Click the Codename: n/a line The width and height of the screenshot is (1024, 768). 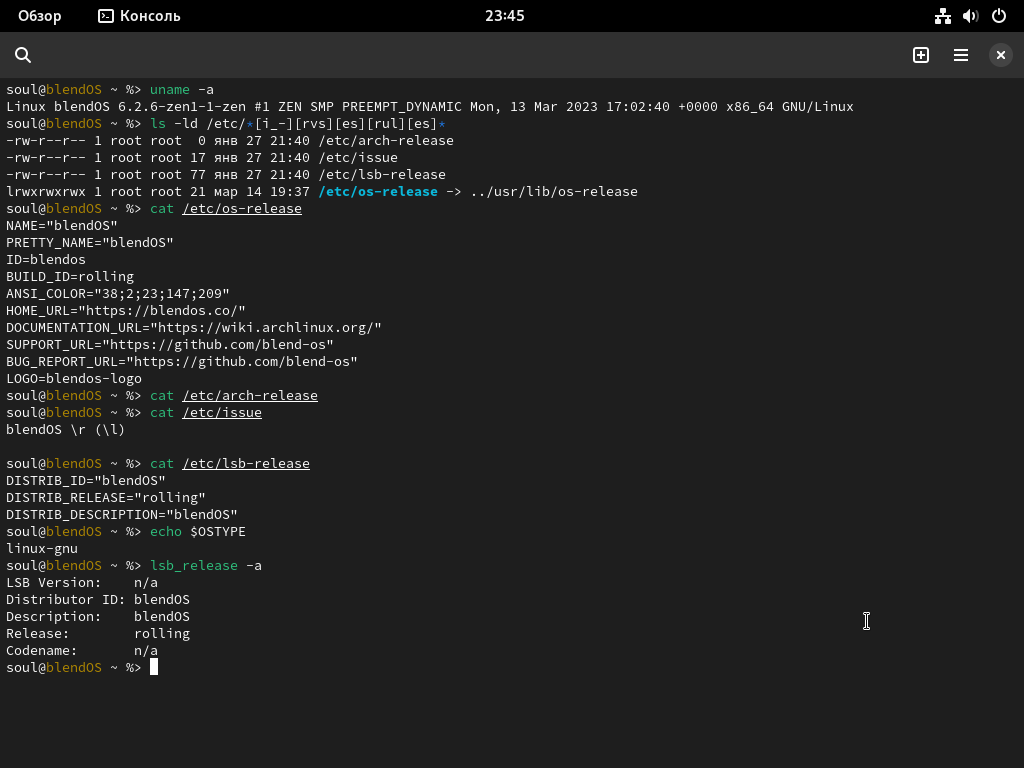point(82,650)
